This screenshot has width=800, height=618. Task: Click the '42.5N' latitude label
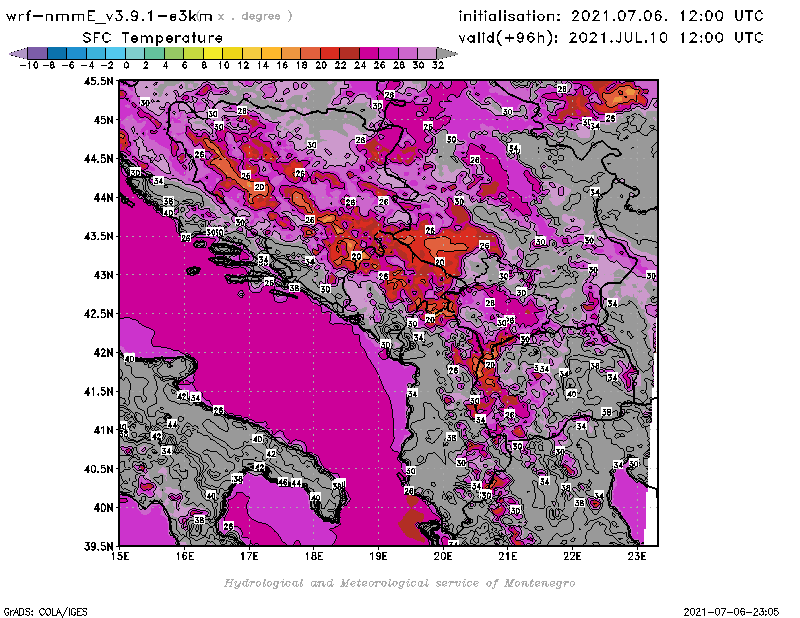[99, 314]
